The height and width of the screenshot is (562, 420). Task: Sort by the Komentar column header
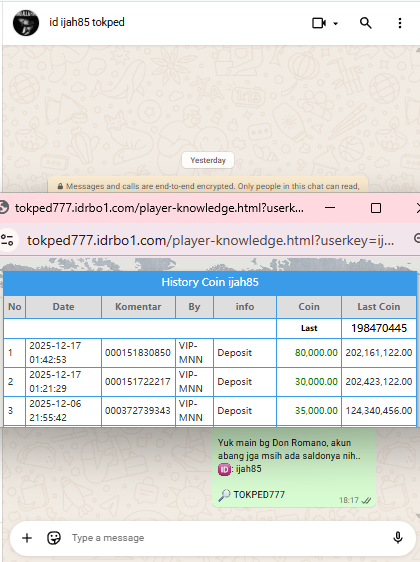pos(138,307)
